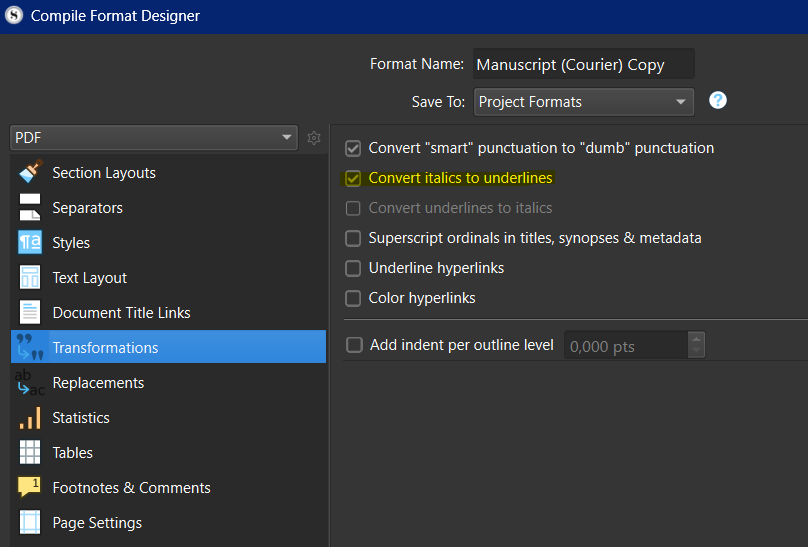
Task: Click the Statistics bar chart icon
Action: pyautogui.click(x=30, y=417)
